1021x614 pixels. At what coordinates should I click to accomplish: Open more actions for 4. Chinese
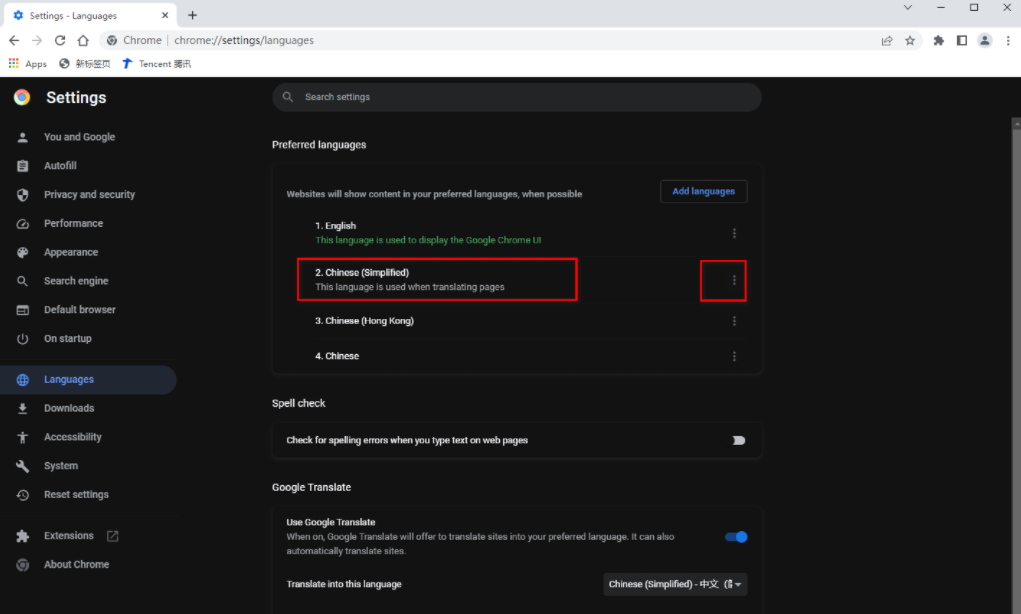pos(734,356)
